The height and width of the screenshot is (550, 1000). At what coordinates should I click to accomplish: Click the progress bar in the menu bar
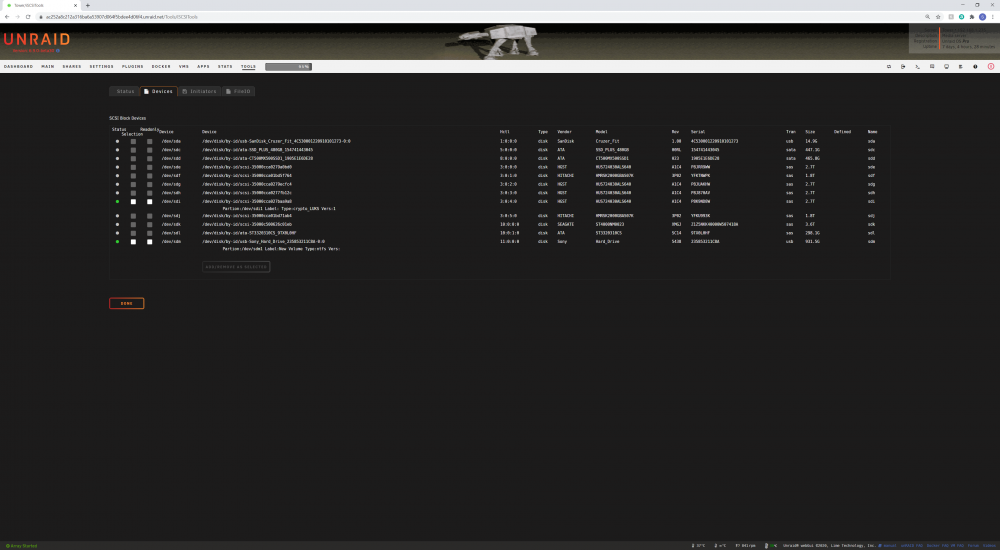click(x=288, y=66)
